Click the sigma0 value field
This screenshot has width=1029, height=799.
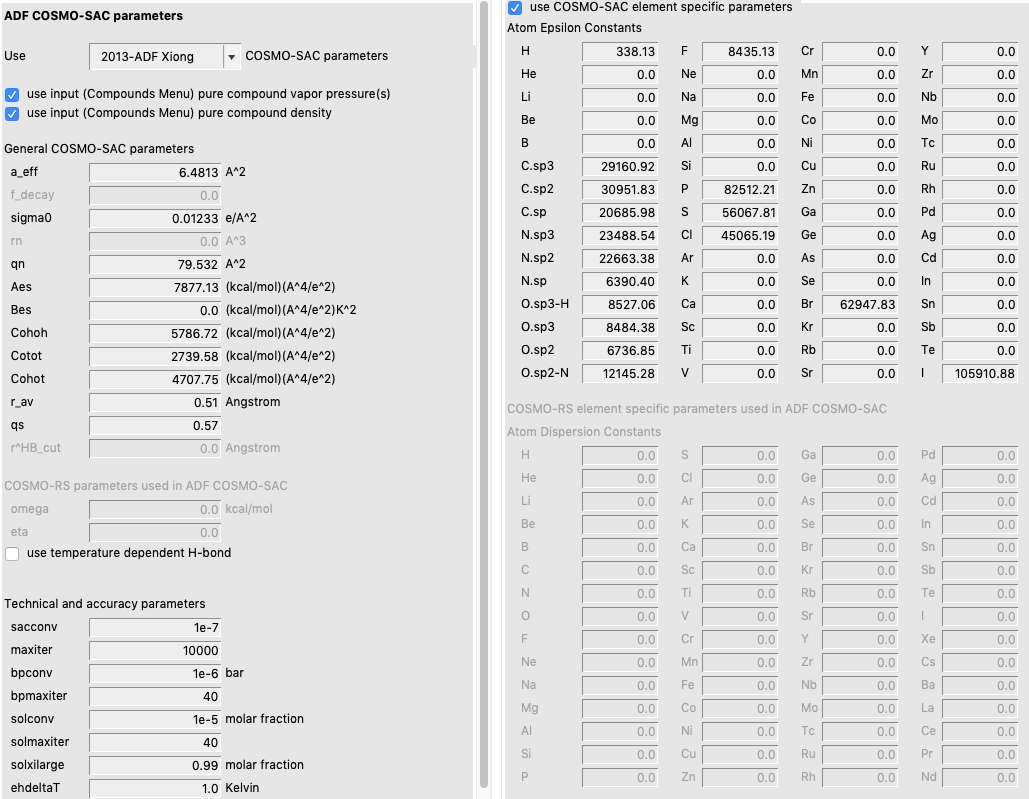click(x=155, y=218)
